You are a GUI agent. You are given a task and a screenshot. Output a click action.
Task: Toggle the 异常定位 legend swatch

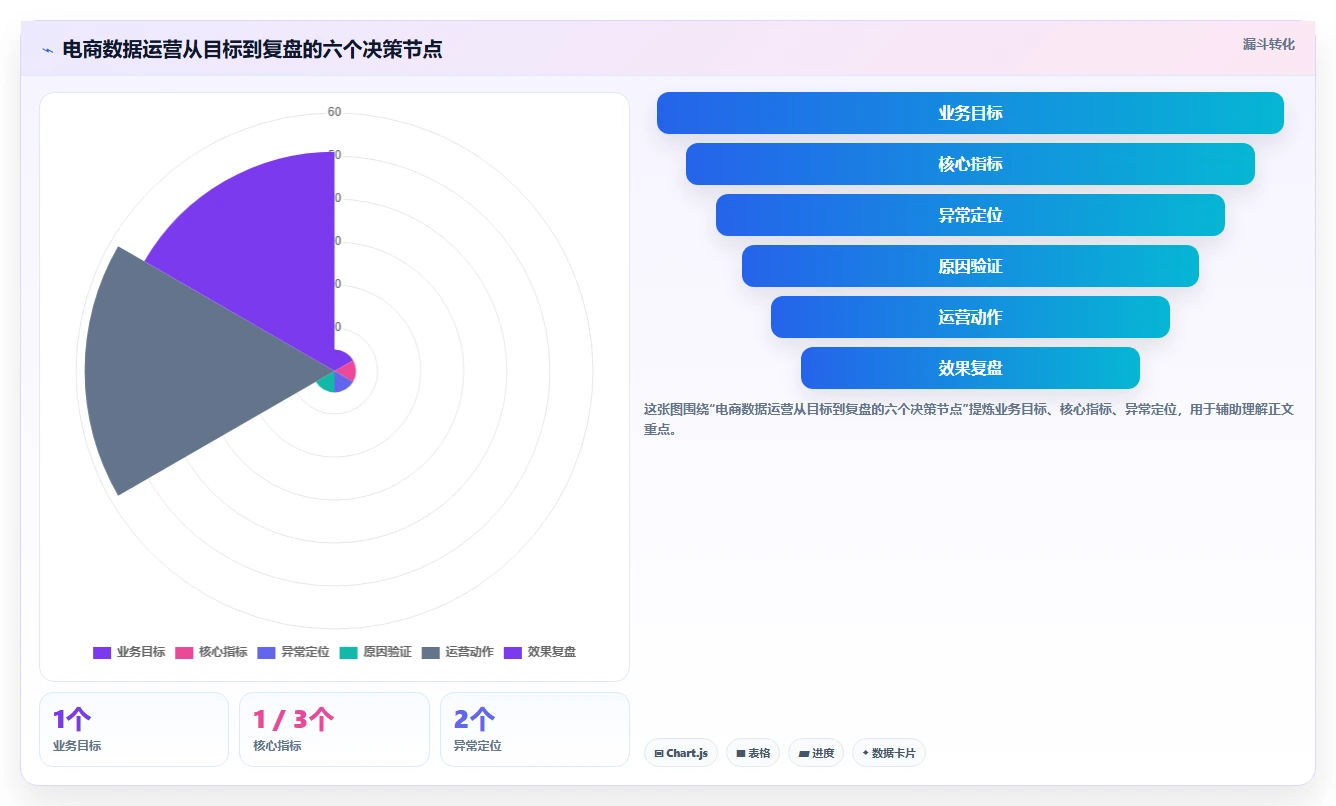266,652
